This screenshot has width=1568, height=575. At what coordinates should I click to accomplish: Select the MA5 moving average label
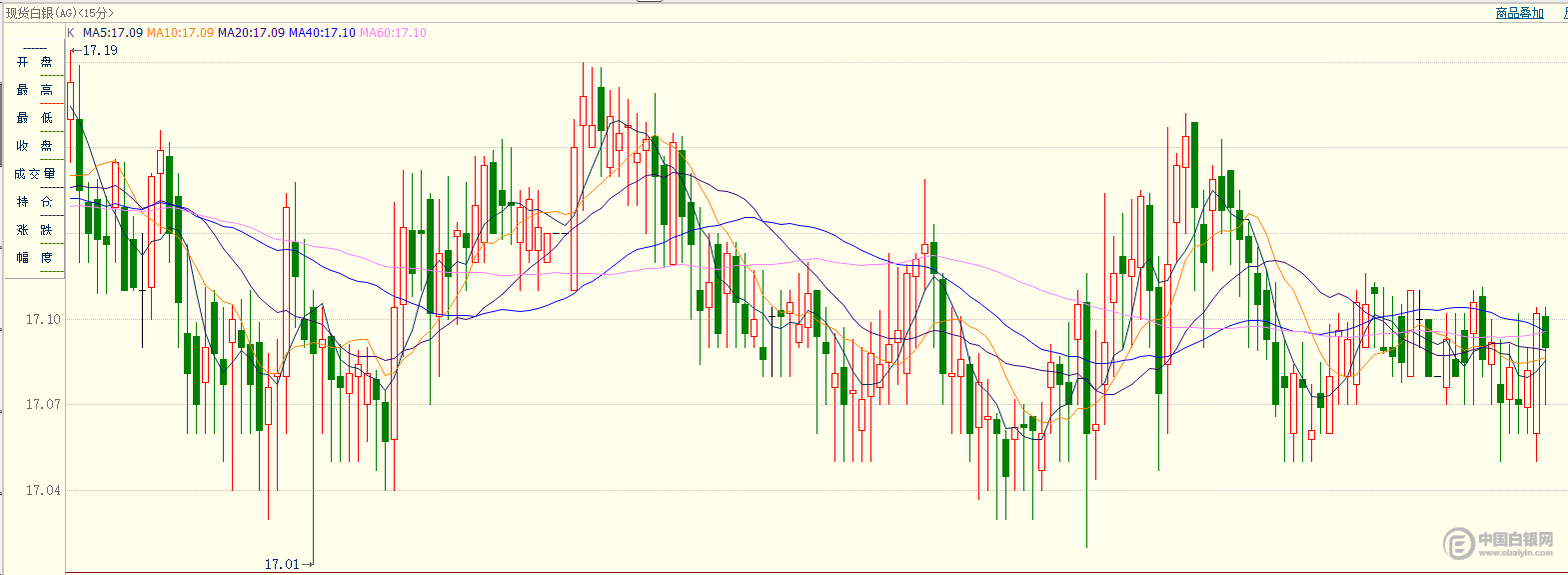[x=112, y=33]
